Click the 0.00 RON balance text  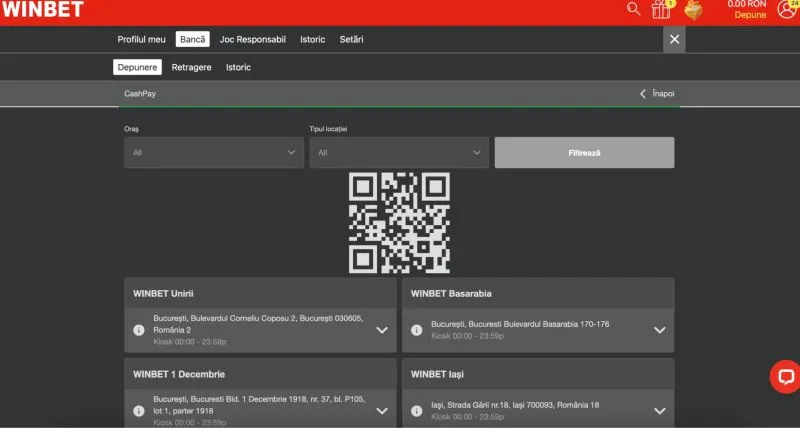tap(747, 4)
